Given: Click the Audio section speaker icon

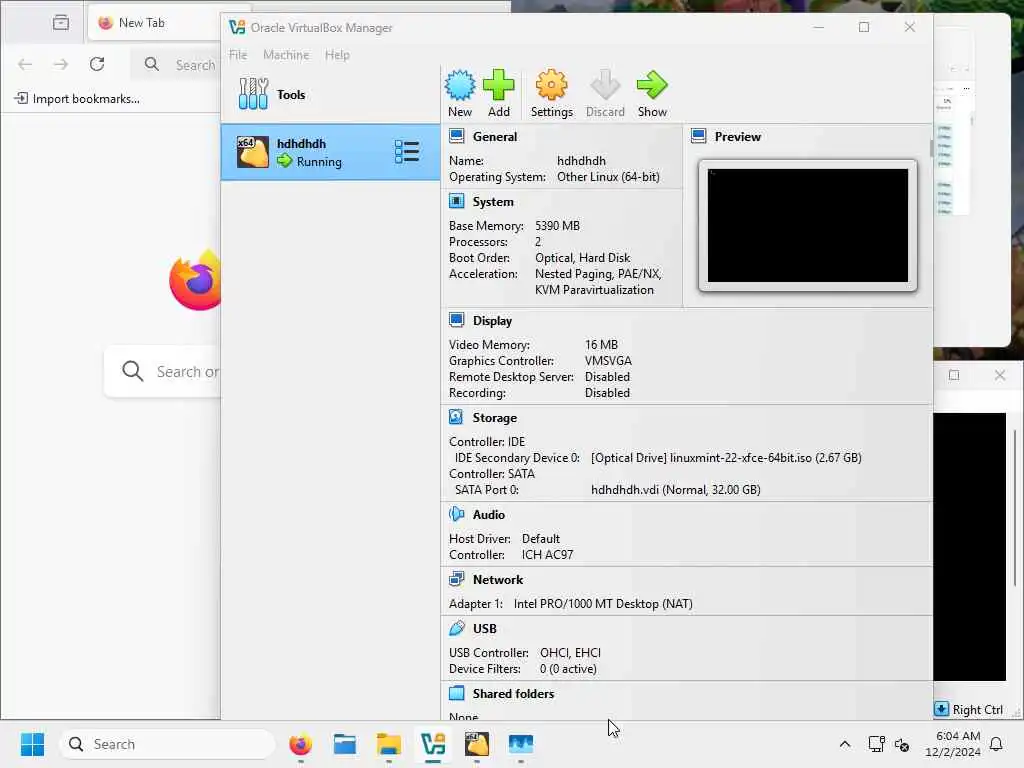Looking at the screenshot, I should click(x=456, y=515).
